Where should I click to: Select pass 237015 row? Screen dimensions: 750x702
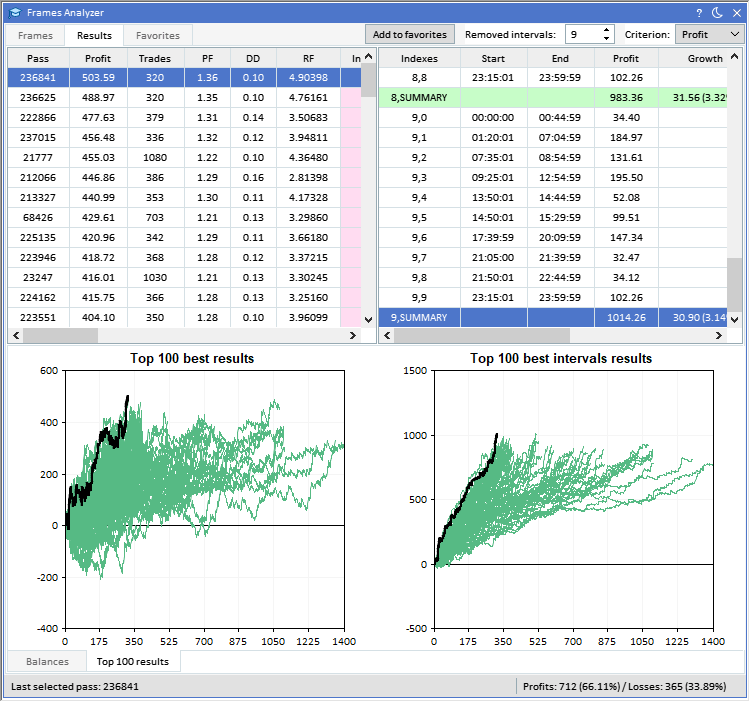(x=184, y=138)
